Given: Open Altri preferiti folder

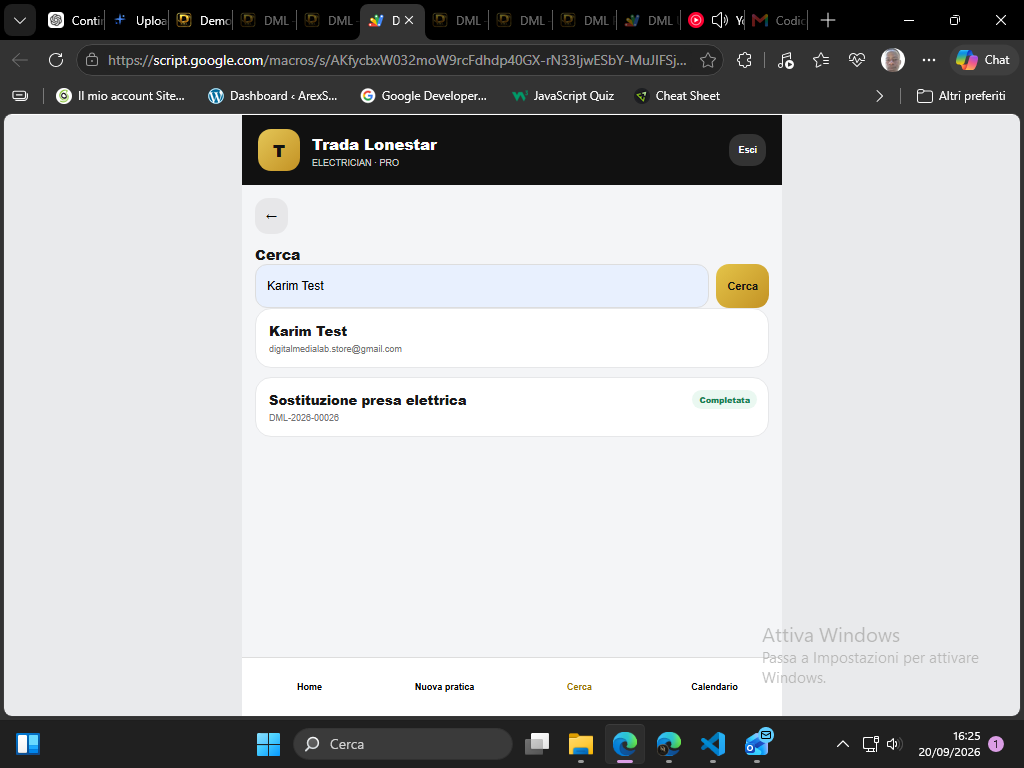Looking at the screenshot, I should tap(961, 96).
